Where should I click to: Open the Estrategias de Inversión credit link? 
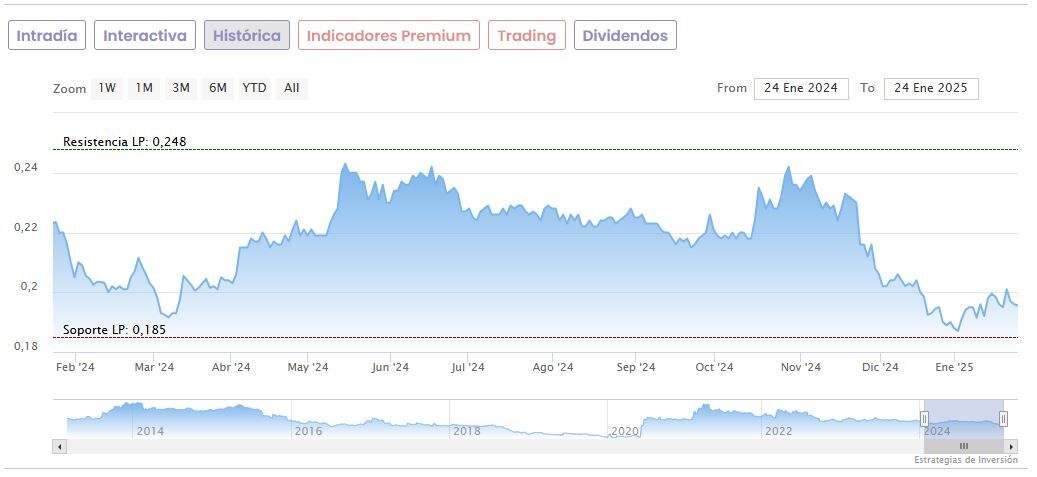(965, 460)
